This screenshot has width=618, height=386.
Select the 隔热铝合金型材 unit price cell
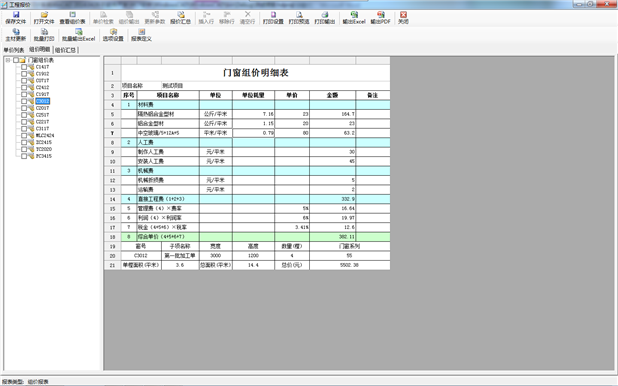(292, 114)
